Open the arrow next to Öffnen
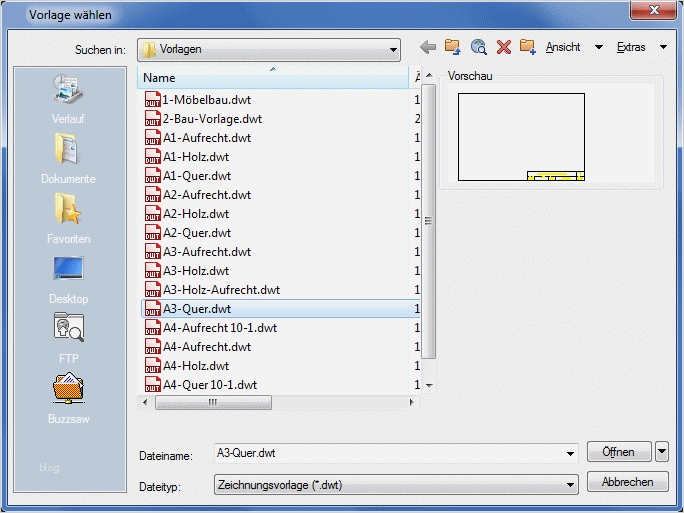 (662, 451)
